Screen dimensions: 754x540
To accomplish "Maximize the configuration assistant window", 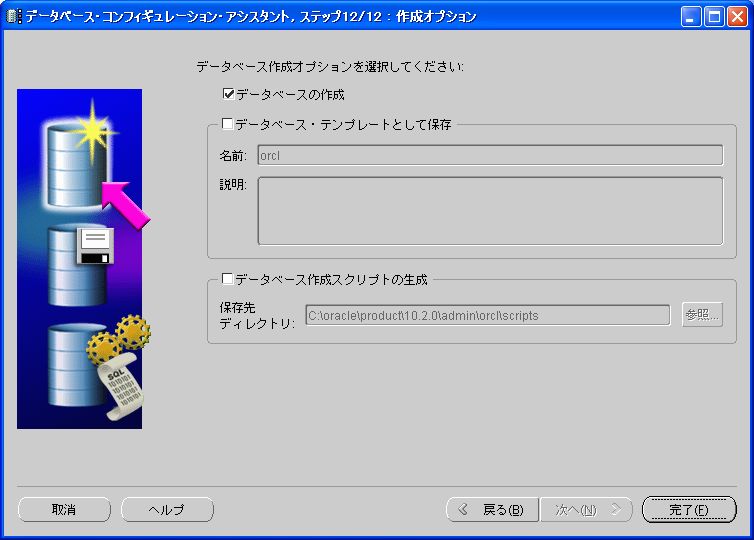I will [x=714, y=17].
